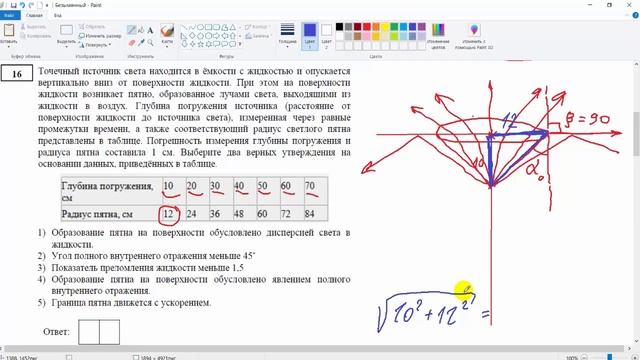Viewport: 640px width, 360px height.
Task: Click the Edit colors rainbow icon
Action: pos(438,30)
